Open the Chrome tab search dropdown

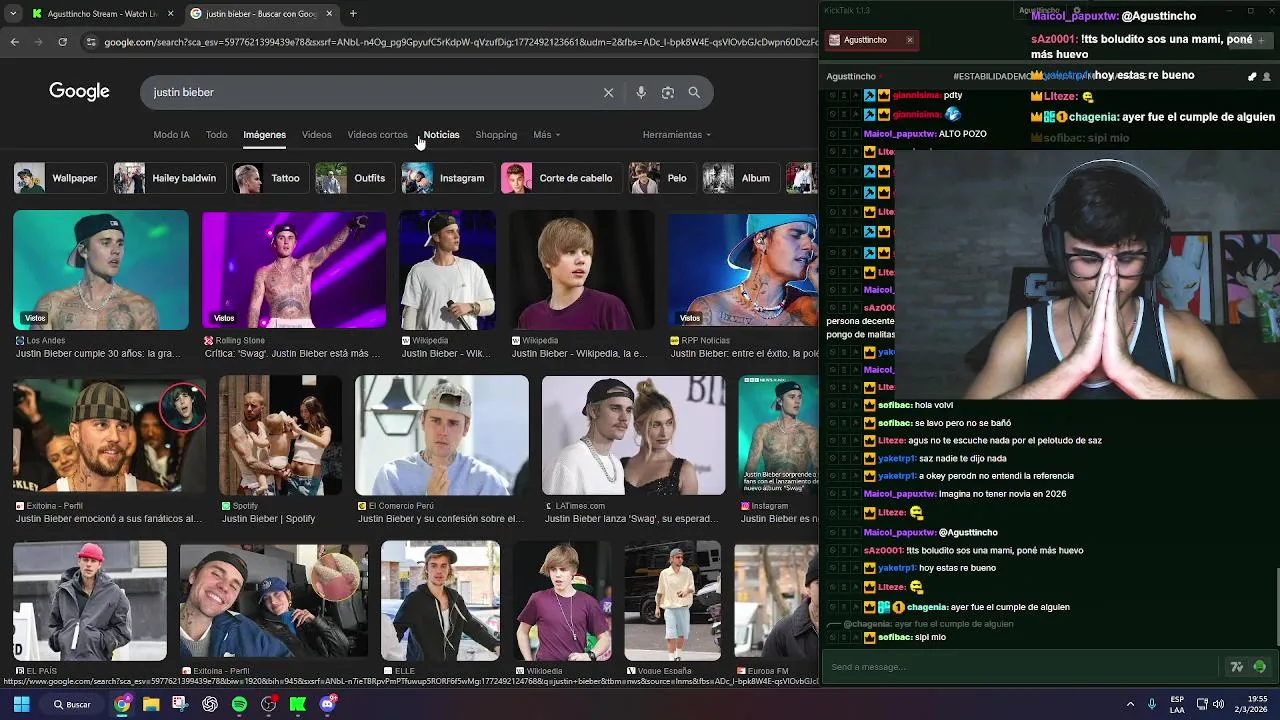click(12, 13)
